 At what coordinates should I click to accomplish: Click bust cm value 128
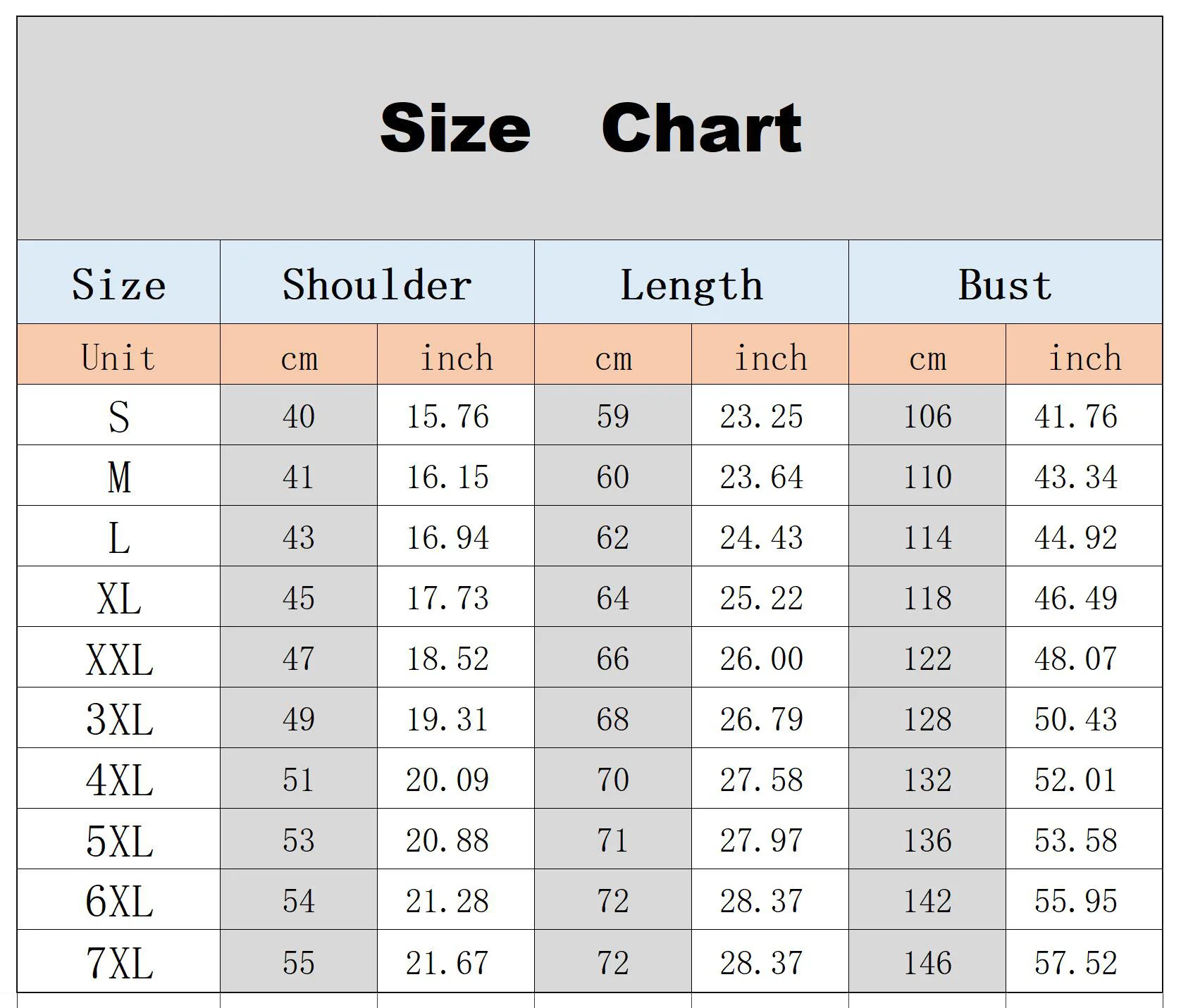pos(927,719)
